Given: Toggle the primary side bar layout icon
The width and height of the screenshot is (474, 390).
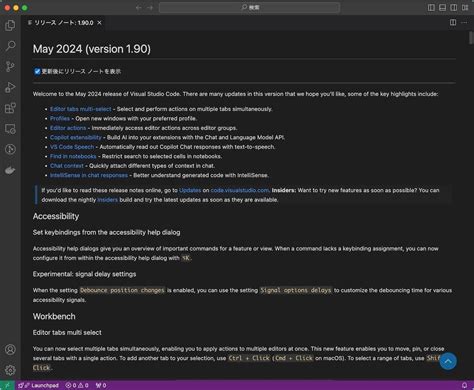Looking at the screenshot, I should [431, 7].
